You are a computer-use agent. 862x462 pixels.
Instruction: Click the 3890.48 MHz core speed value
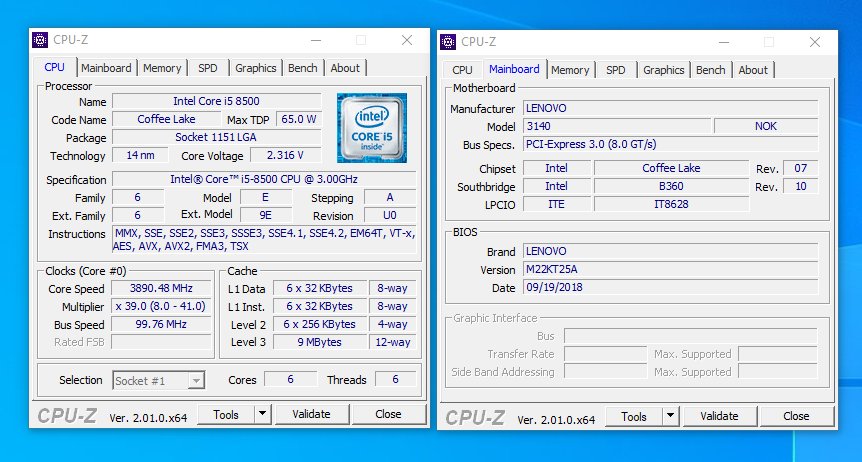pyautogui.click(x=161, y=288)
